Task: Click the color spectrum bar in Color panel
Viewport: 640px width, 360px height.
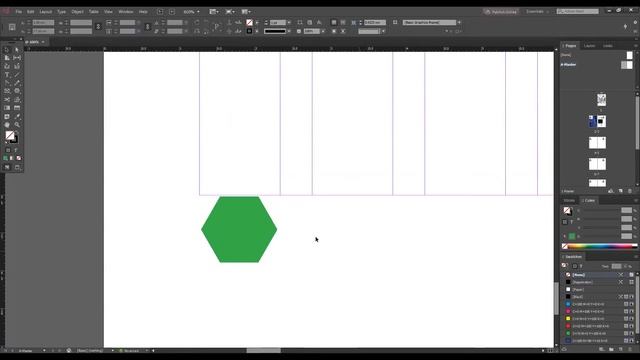Action: click(599, 246)
